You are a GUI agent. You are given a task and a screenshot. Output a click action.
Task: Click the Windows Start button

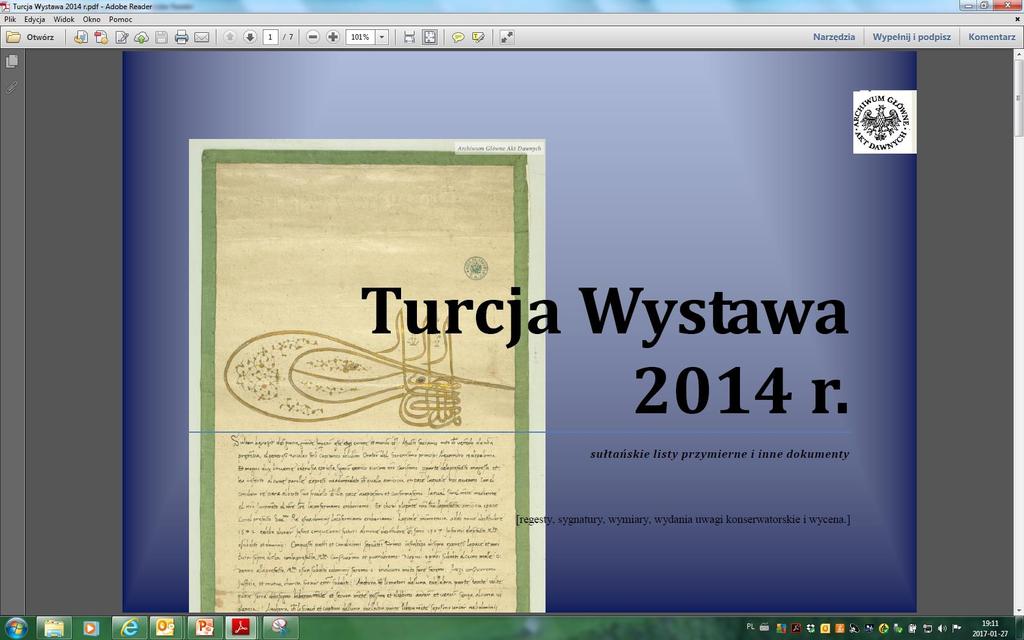pos(16,628)
